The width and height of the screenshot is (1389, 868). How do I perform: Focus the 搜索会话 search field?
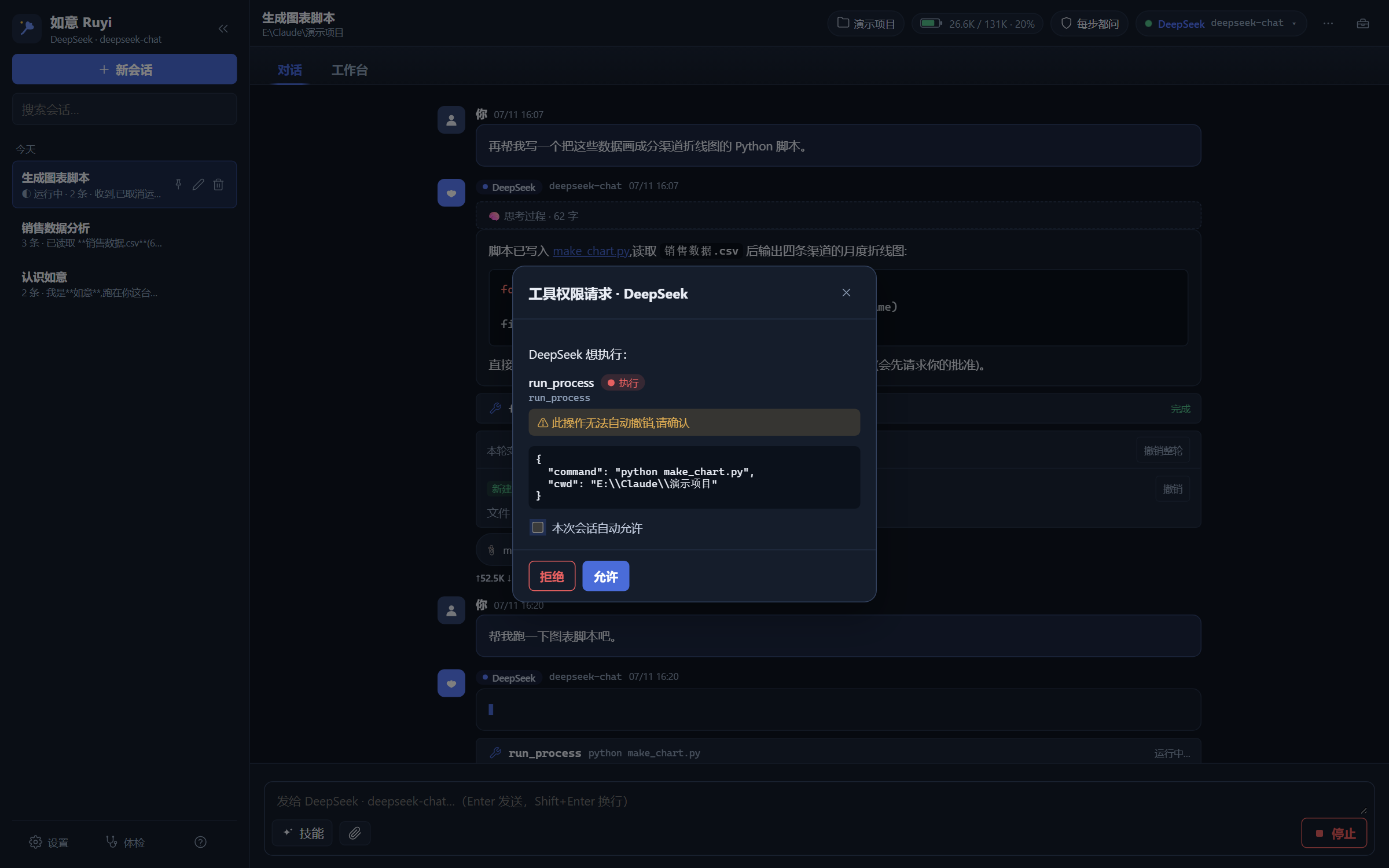(124, 109)
